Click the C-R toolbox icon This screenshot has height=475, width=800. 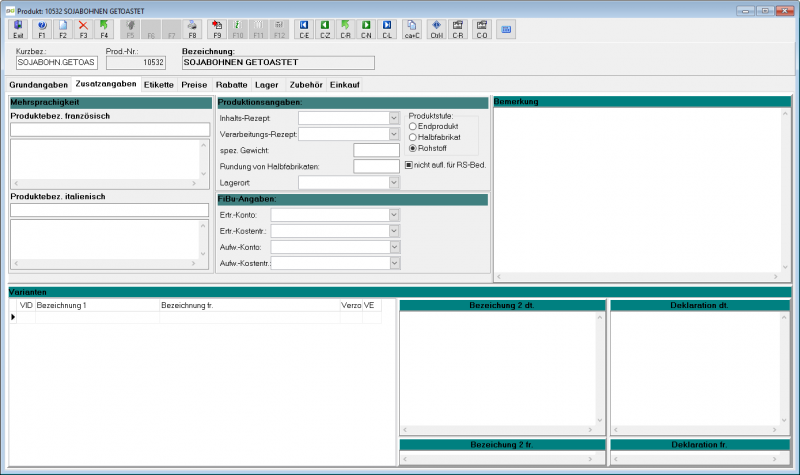[458, 29]
